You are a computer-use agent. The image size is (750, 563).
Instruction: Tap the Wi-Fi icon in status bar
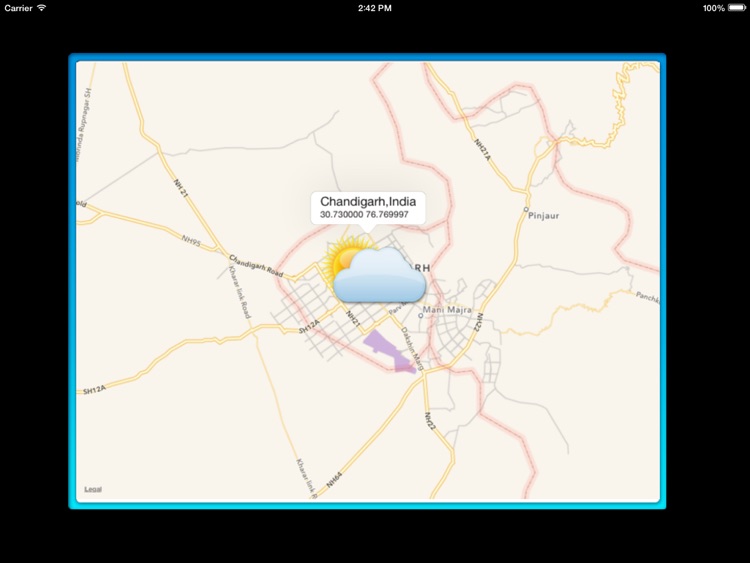coord(42,8)
